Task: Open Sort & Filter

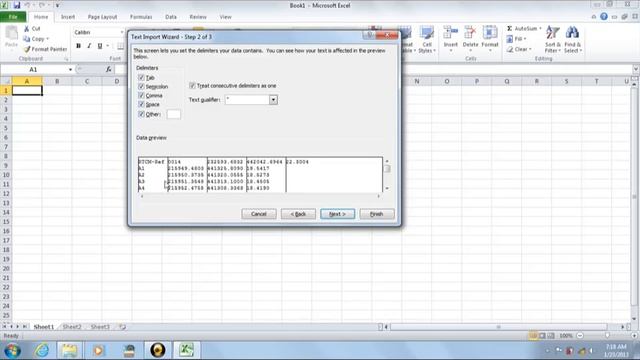Action: (553, 39)
